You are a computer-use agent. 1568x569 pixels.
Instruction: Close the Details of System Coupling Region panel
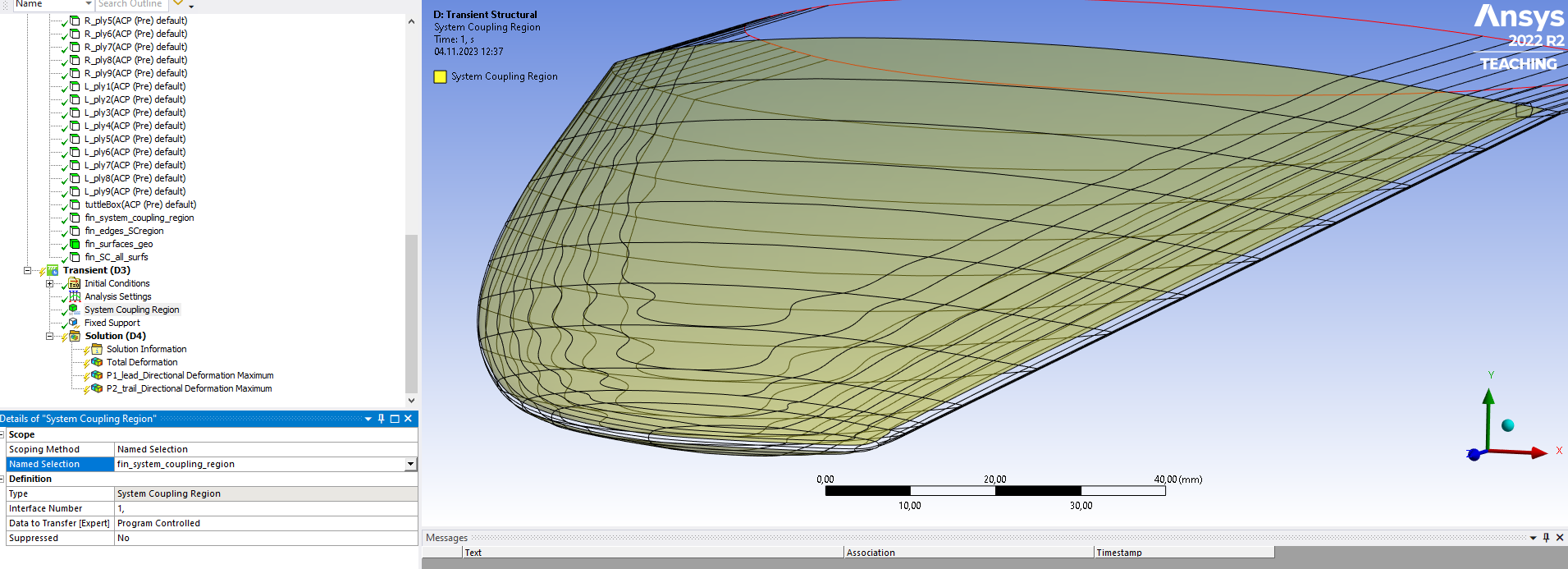408,419
